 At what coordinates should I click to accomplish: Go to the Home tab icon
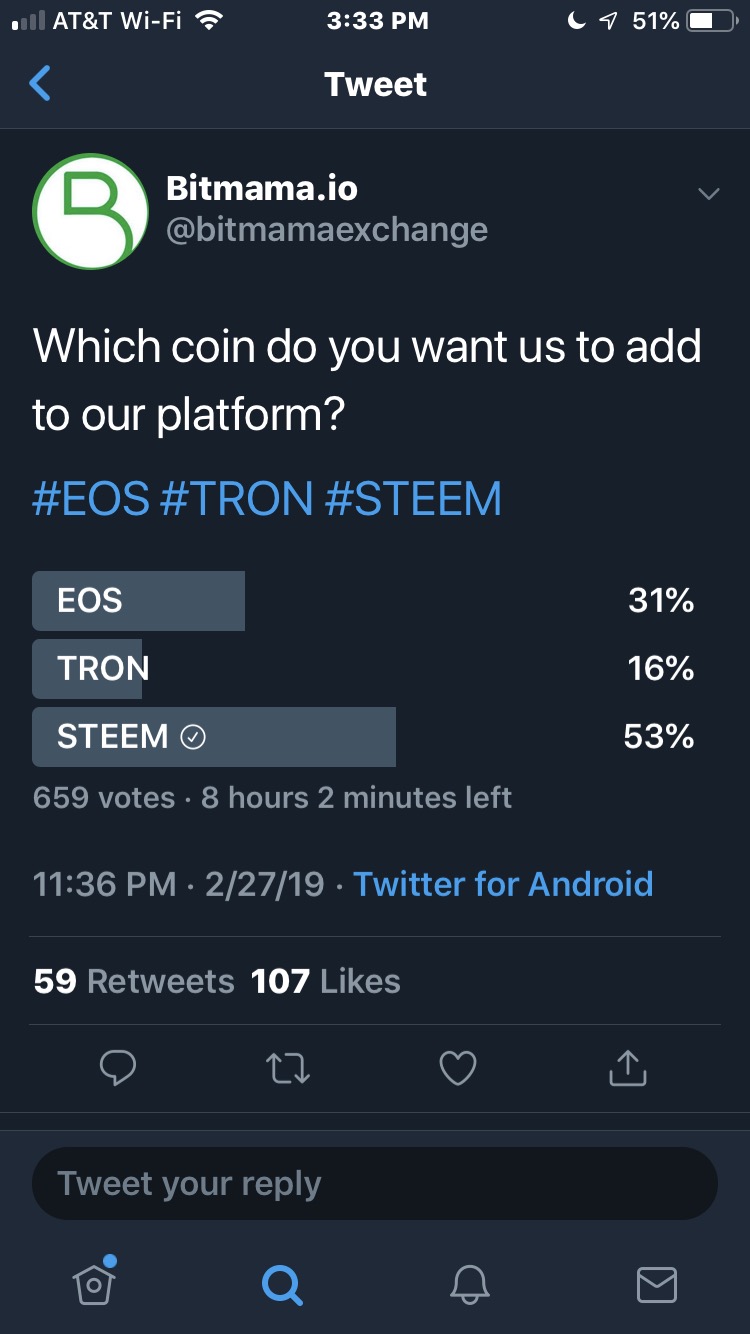(x=94, y=1283)
